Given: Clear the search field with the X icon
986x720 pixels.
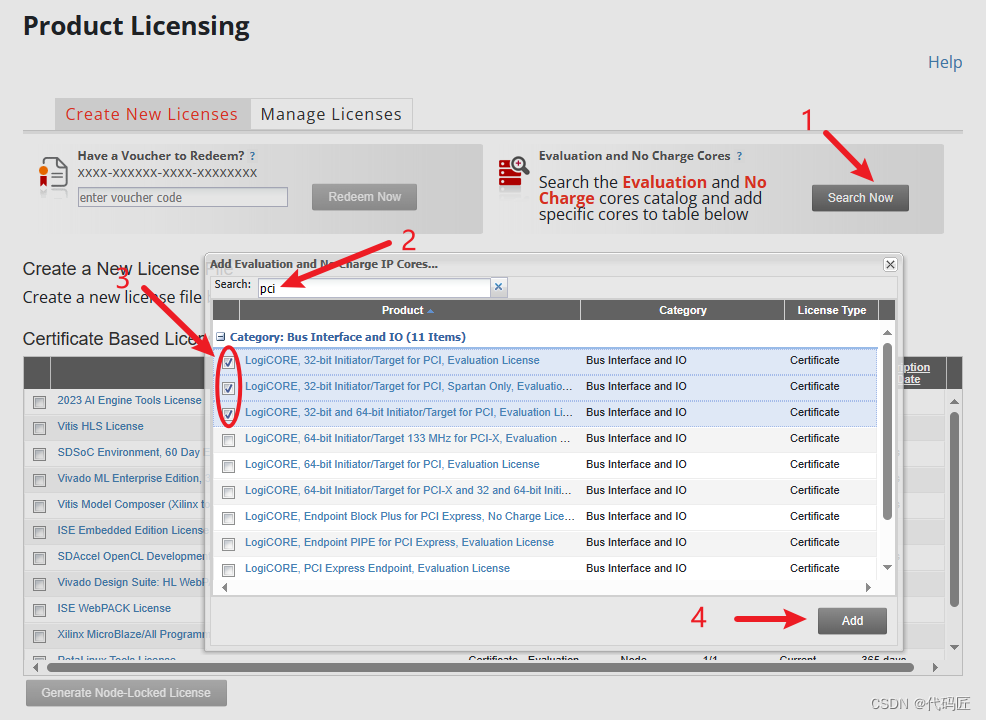Looking at the screenshot, I should (498, 287).
